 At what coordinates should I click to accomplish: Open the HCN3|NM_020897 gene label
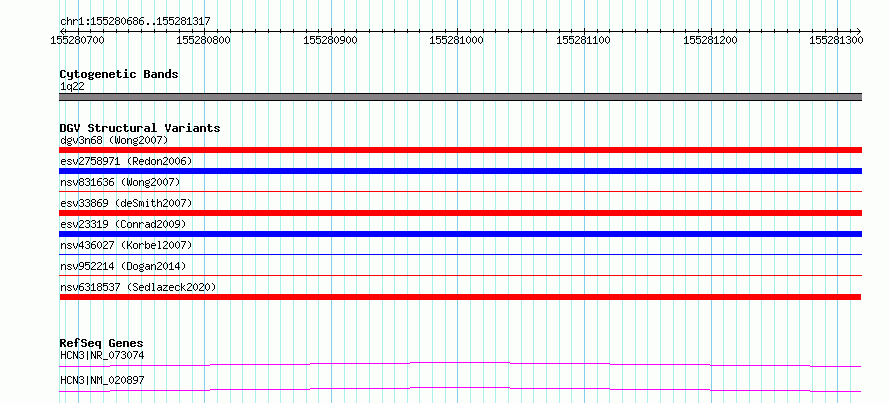(x=102, y=380)
